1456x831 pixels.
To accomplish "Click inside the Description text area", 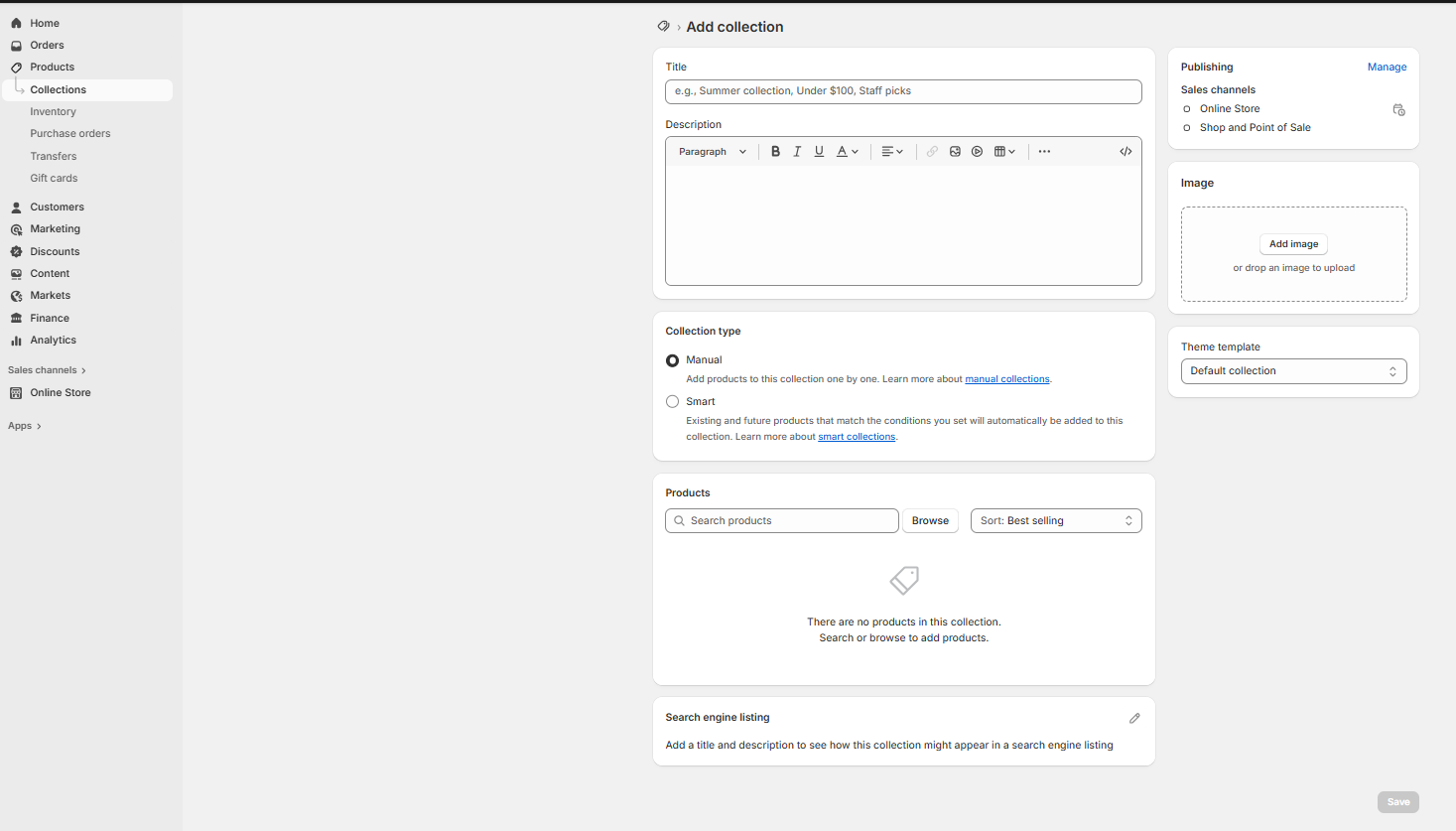I will (x=903, y=225).
